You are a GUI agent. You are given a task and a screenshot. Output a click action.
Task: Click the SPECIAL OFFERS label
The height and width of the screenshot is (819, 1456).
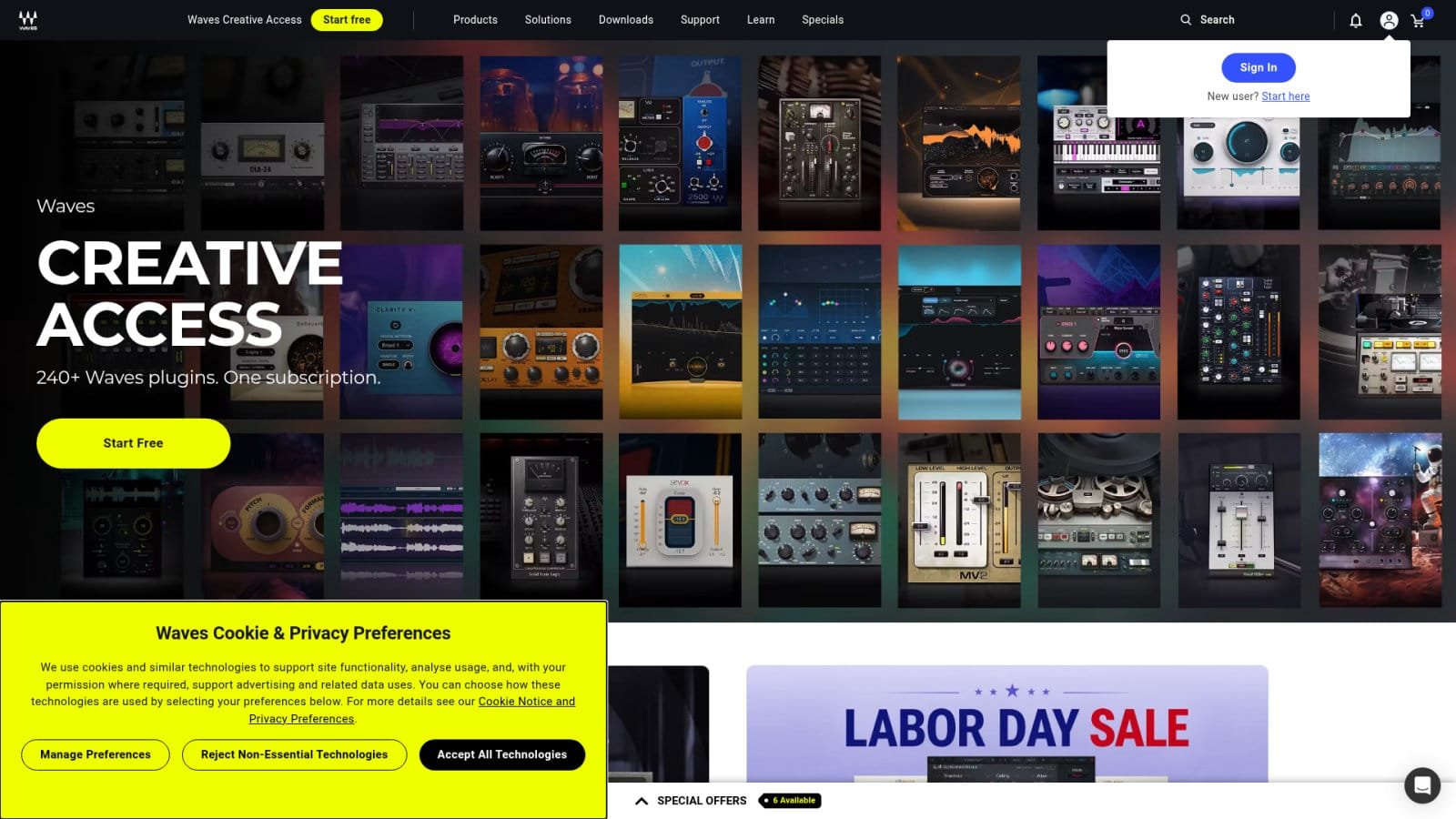[702, 801]
